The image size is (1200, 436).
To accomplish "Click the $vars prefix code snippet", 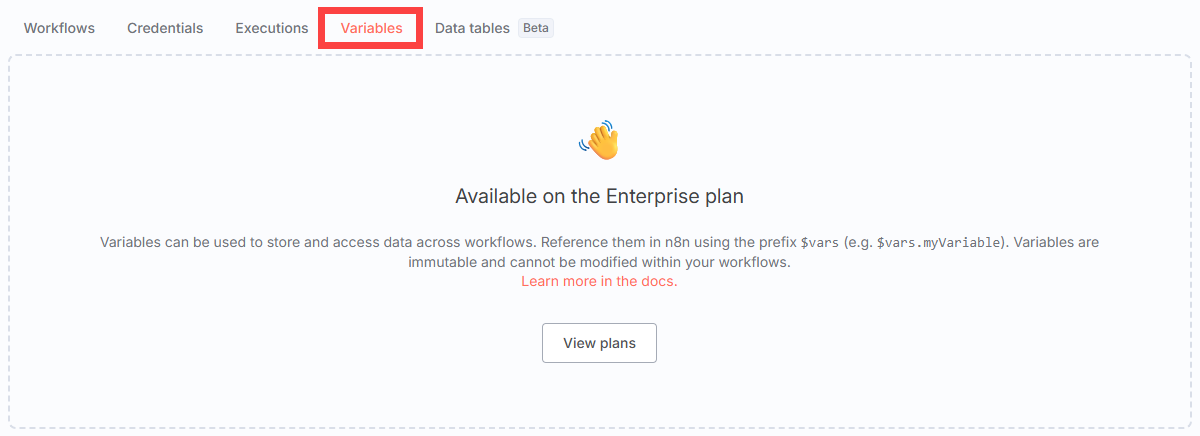I will click(820, 243).
